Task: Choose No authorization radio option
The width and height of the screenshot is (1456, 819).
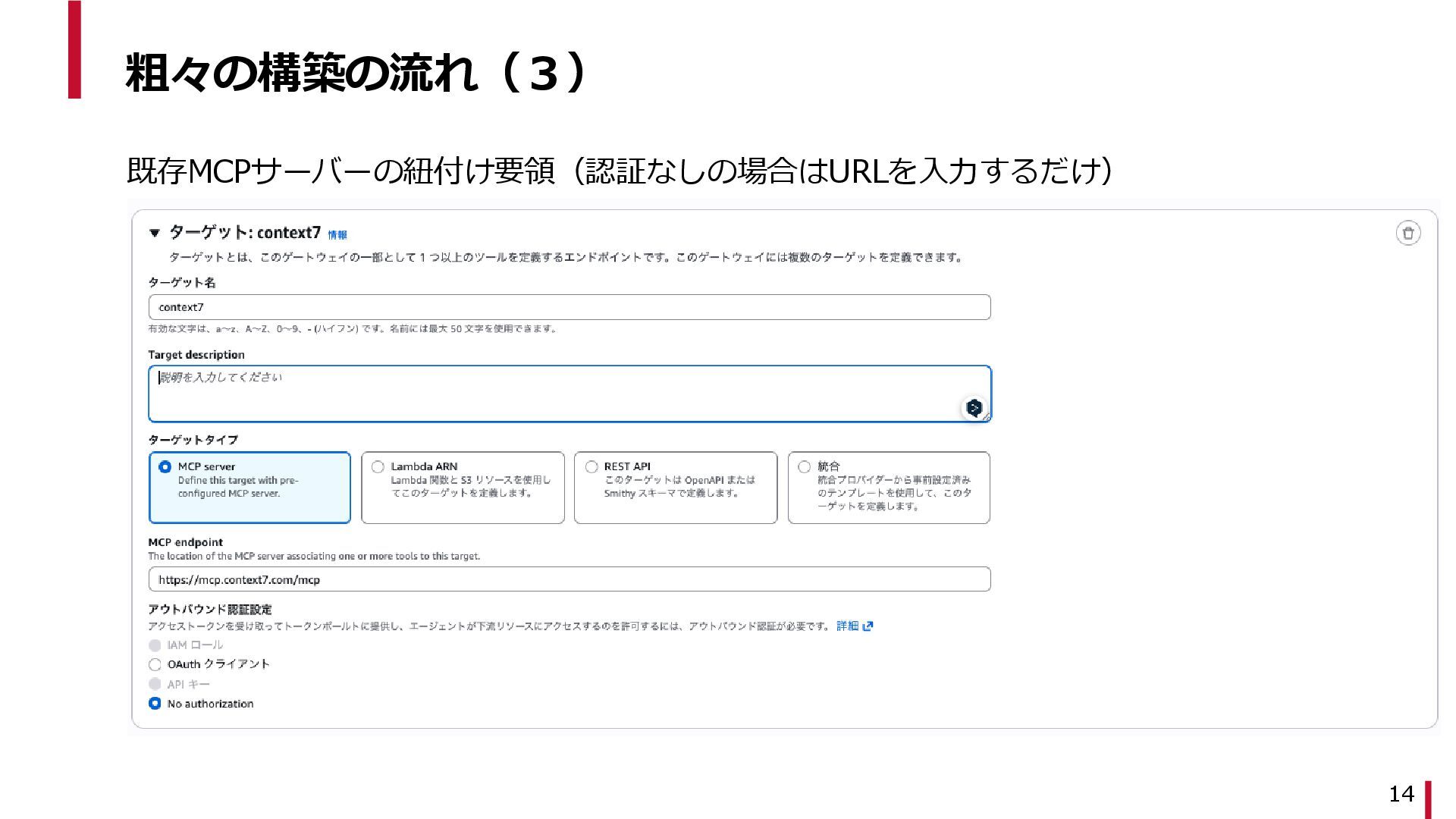Action: click(155, 704)
